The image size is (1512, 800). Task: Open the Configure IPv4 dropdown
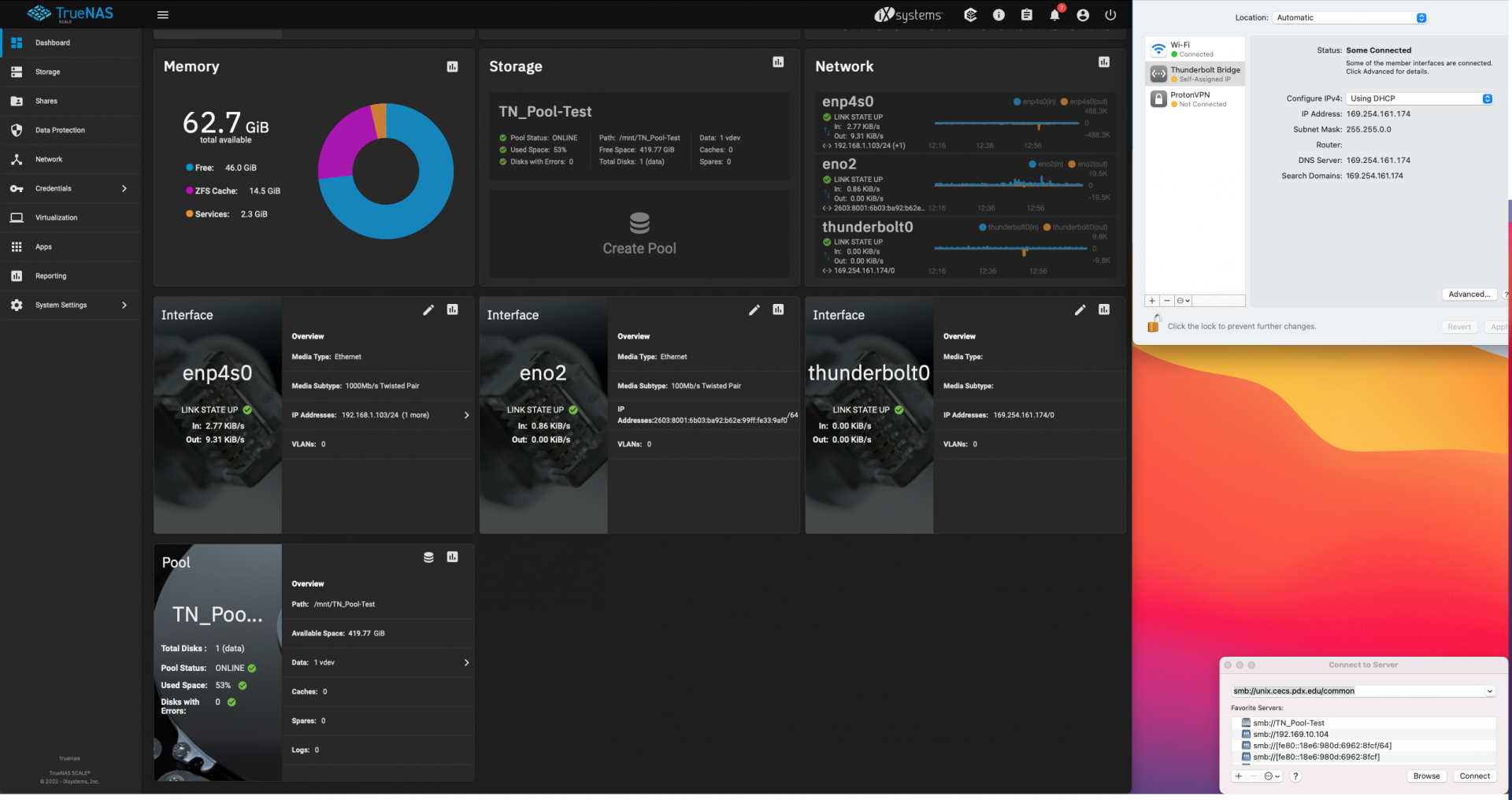click(x=1419, y=98)
